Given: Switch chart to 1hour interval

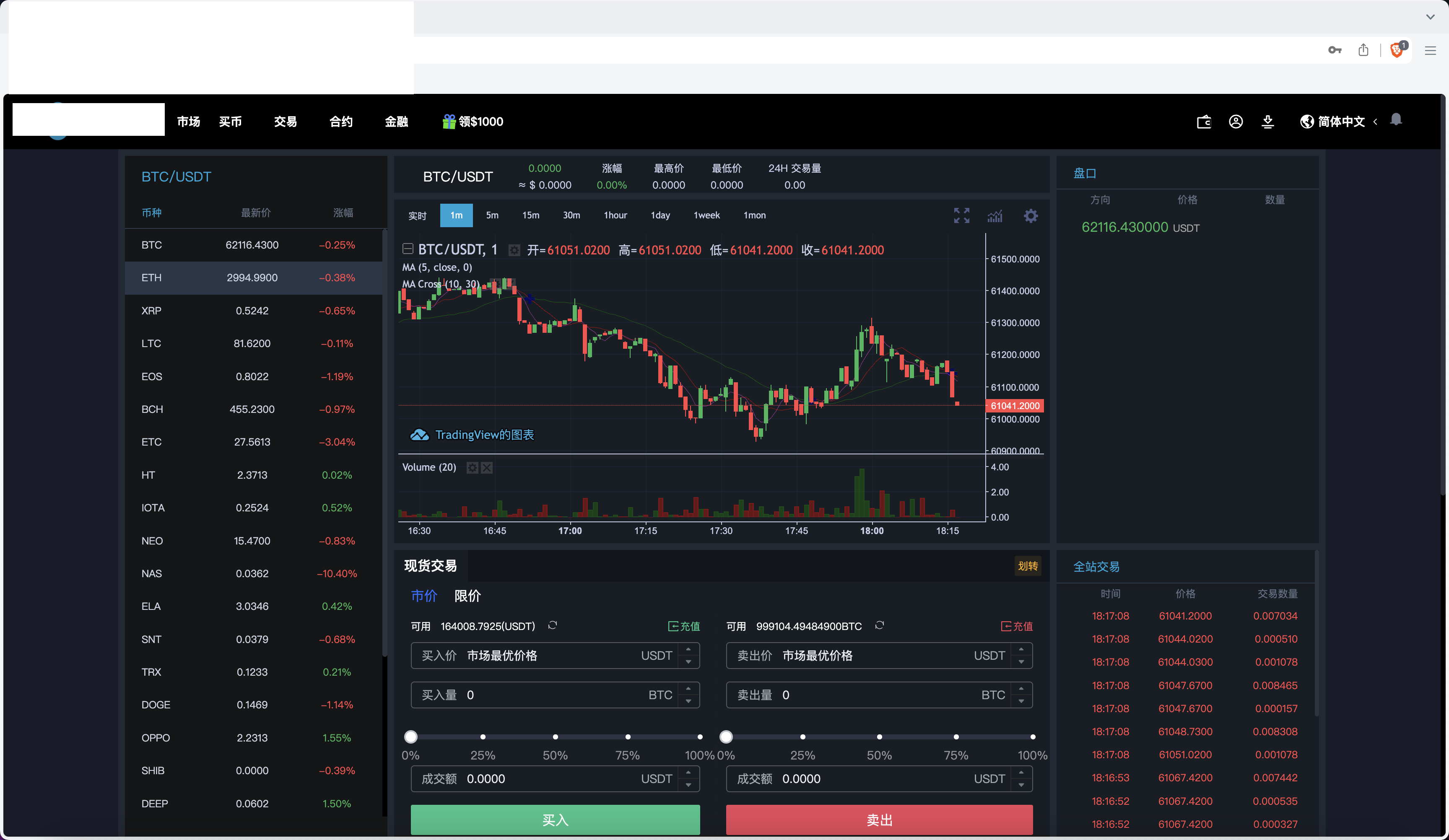Looking at the screenshot, I should pyautogui.click(x=615, y=215).
